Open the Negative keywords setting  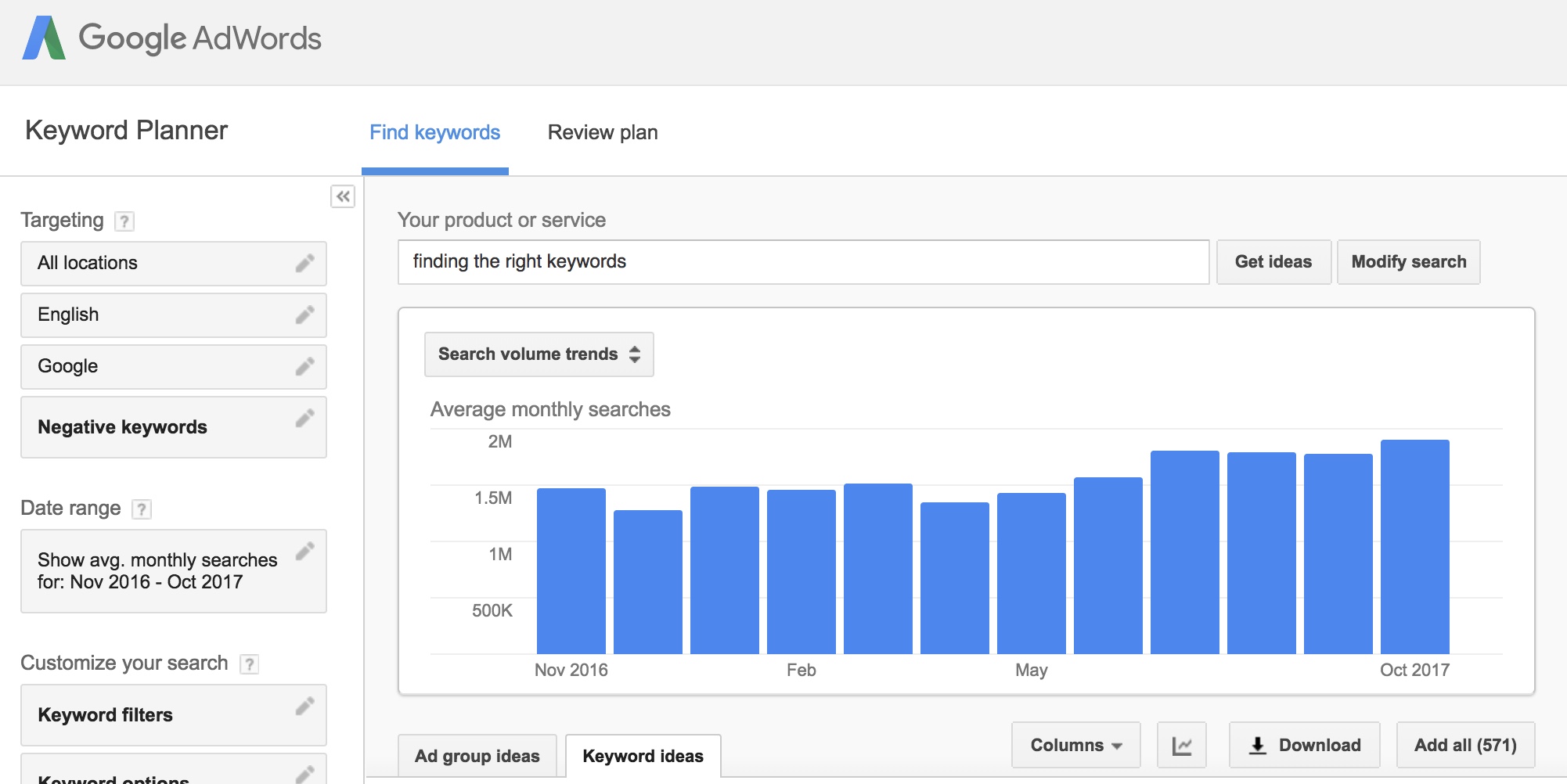(174, 427)
